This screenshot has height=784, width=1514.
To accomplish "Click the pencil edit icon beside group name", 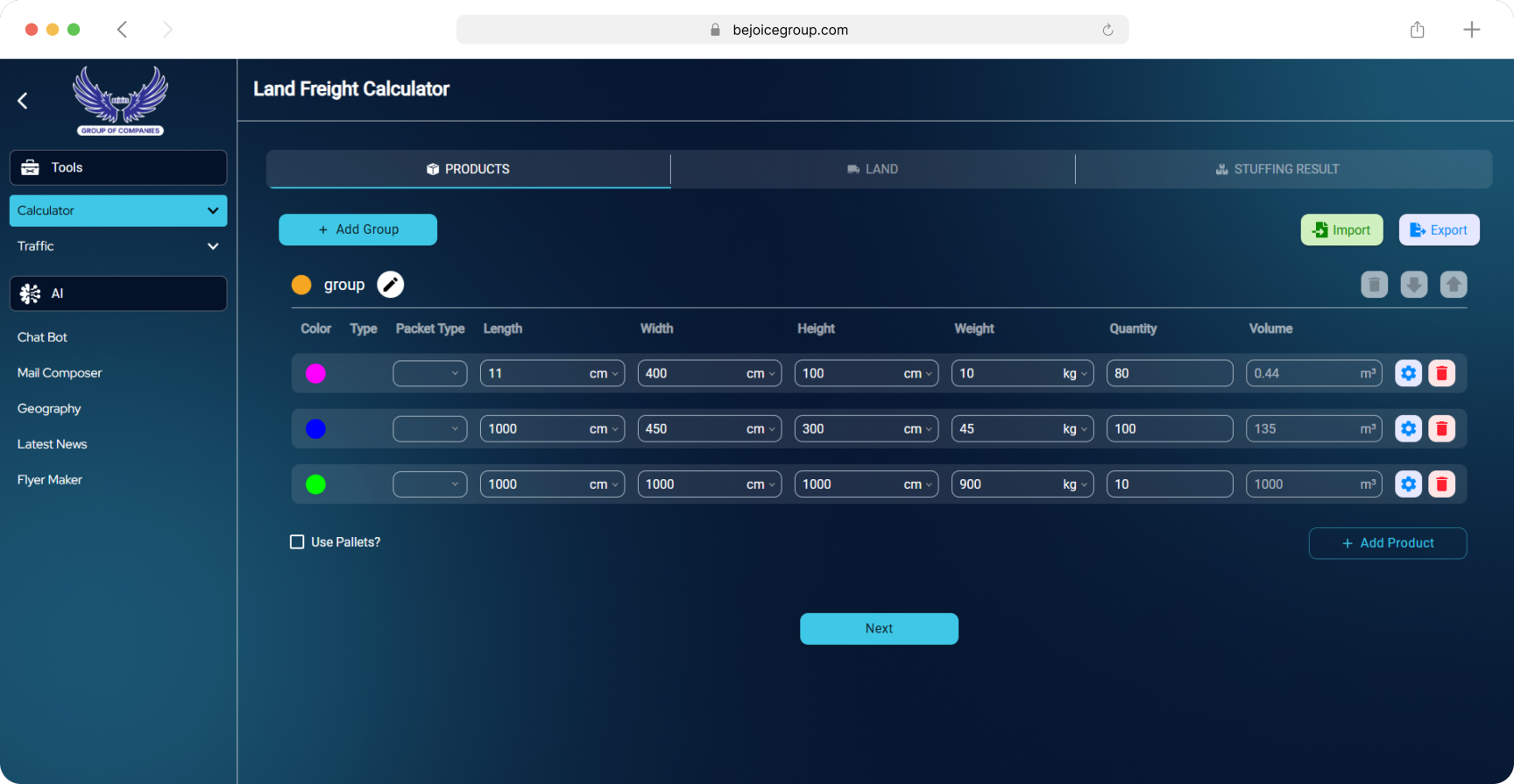I will pos(390,285).
